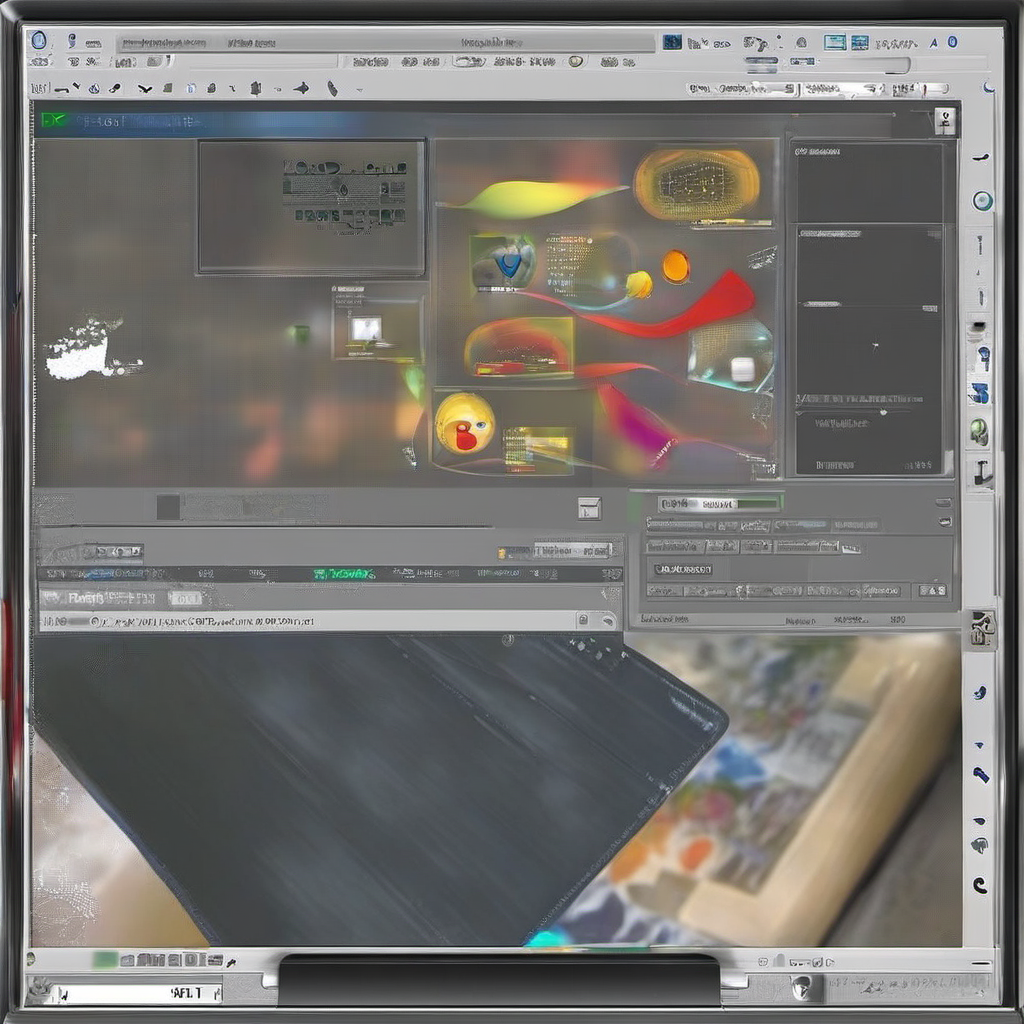Click the dark arrow icon in second toolbar row
This screenshot has height=1024, width=1024.
301,88
